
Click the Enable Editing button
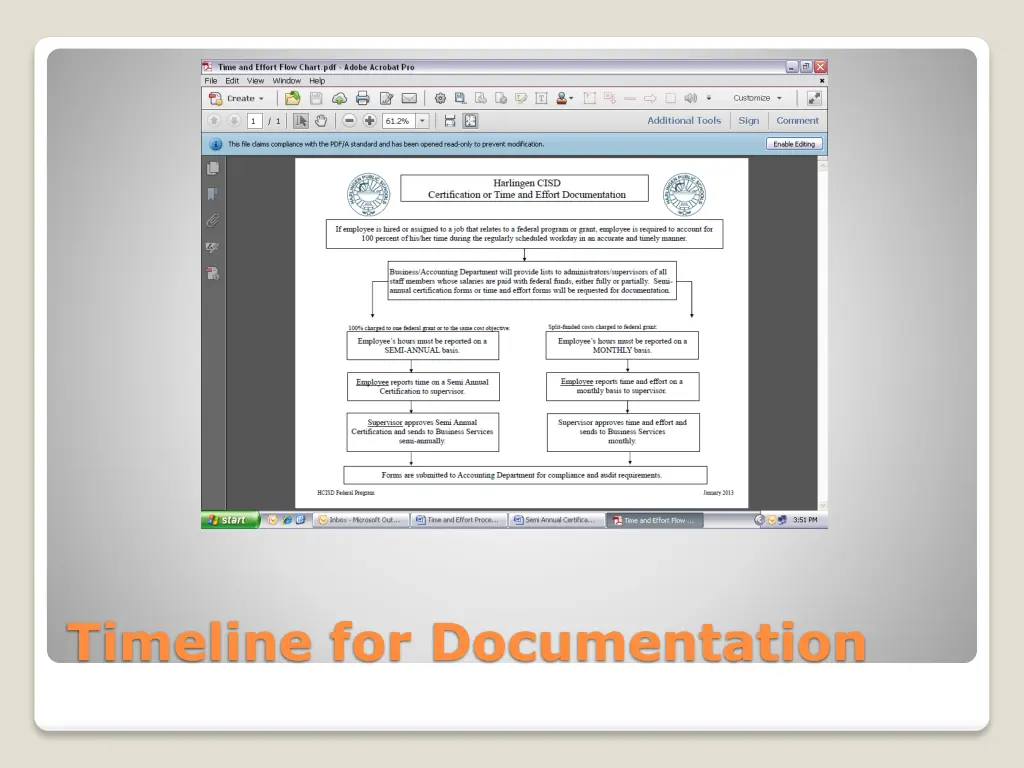point(793,143)
